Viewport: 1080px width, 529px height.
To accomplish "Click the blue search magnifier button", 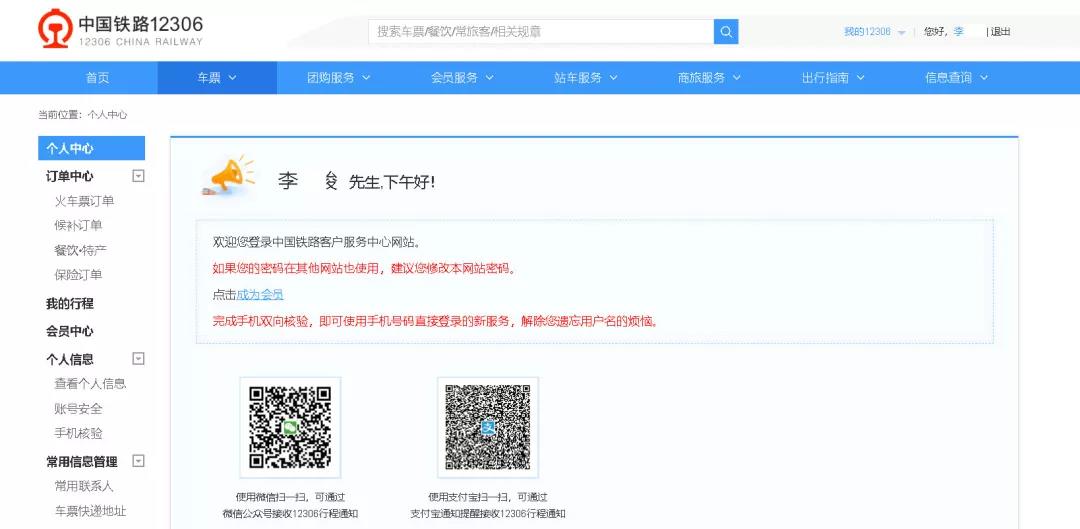I will coord(726,32).
